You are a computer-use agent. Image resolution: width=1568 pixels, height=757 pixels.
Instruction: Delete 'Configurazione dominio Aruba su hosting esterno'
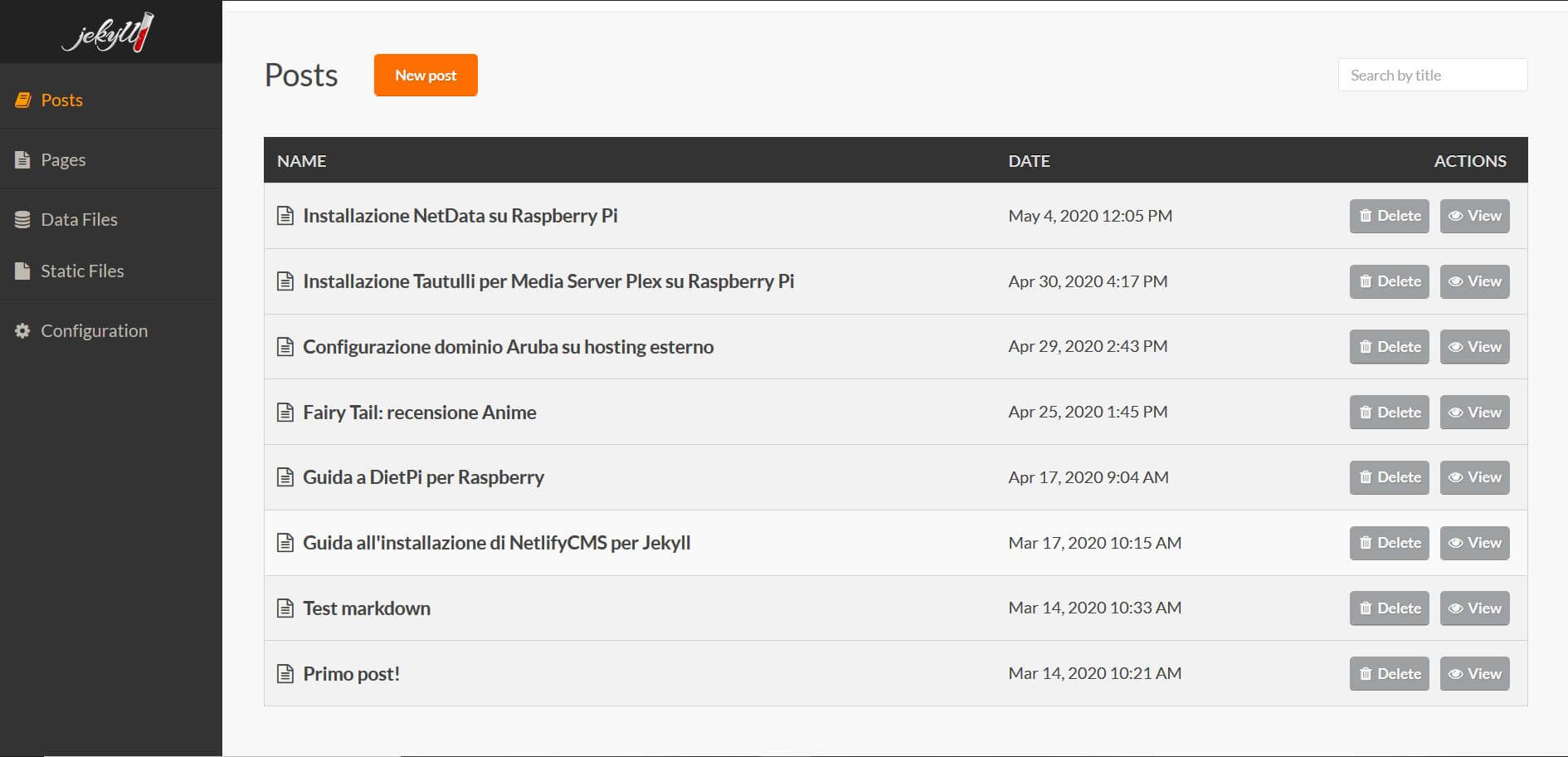point(1389,346)
